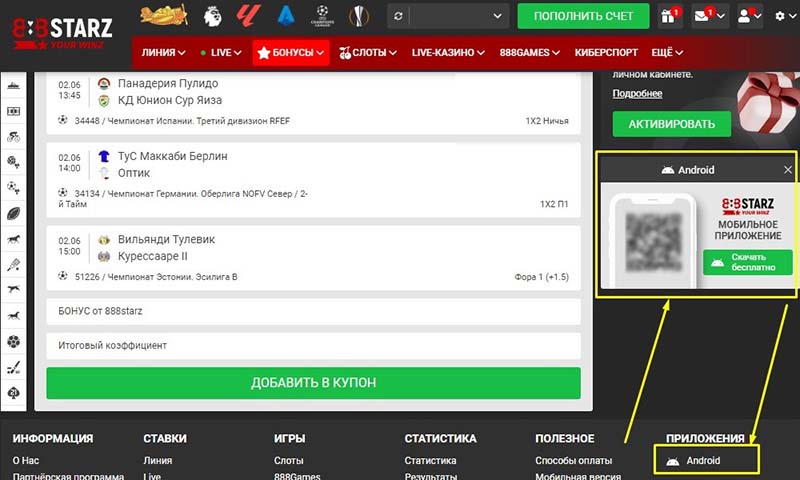Click the Панадерия Пулидо team logo
The image size is (800, 480).
(104, 83)
